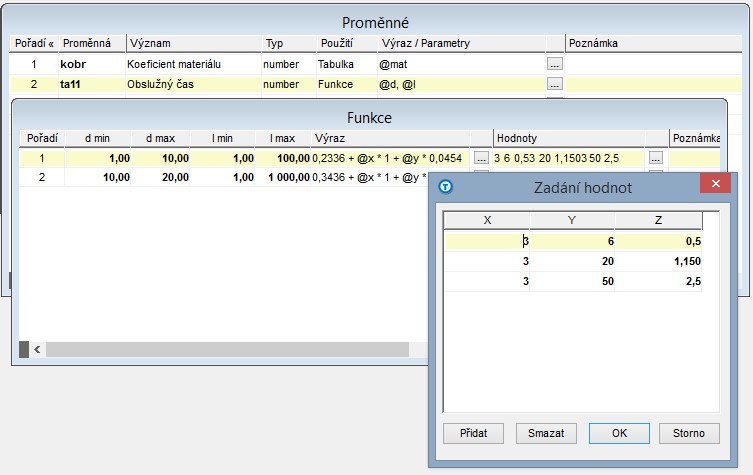753x475 pixels.
Task: Click Y value 6
Action: coord(572,241)
